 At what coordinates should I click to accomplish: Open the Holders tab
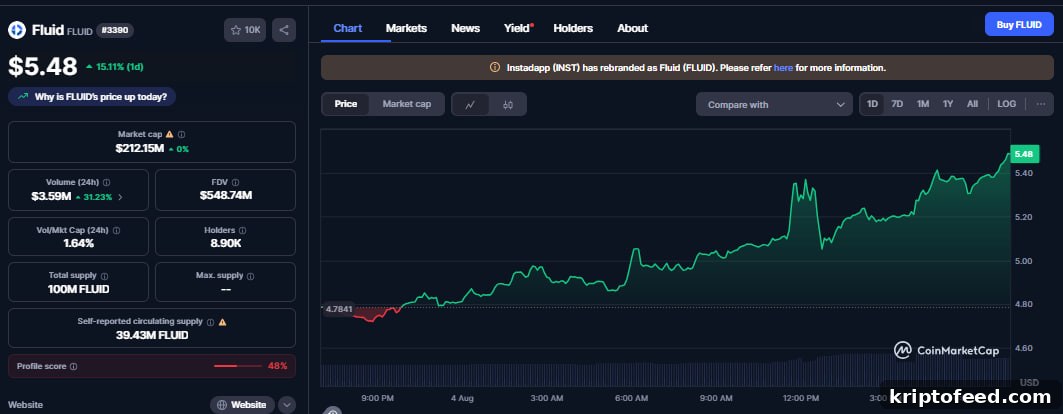click(573, 28)
